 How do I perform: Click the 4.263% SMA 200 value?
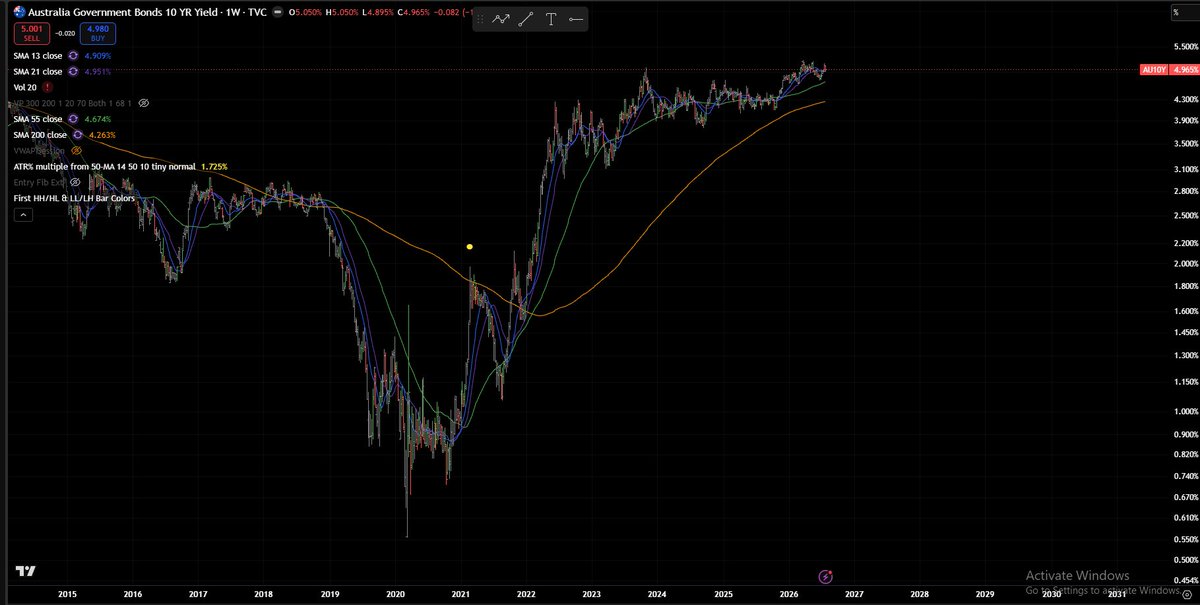[x=102, y=135]
